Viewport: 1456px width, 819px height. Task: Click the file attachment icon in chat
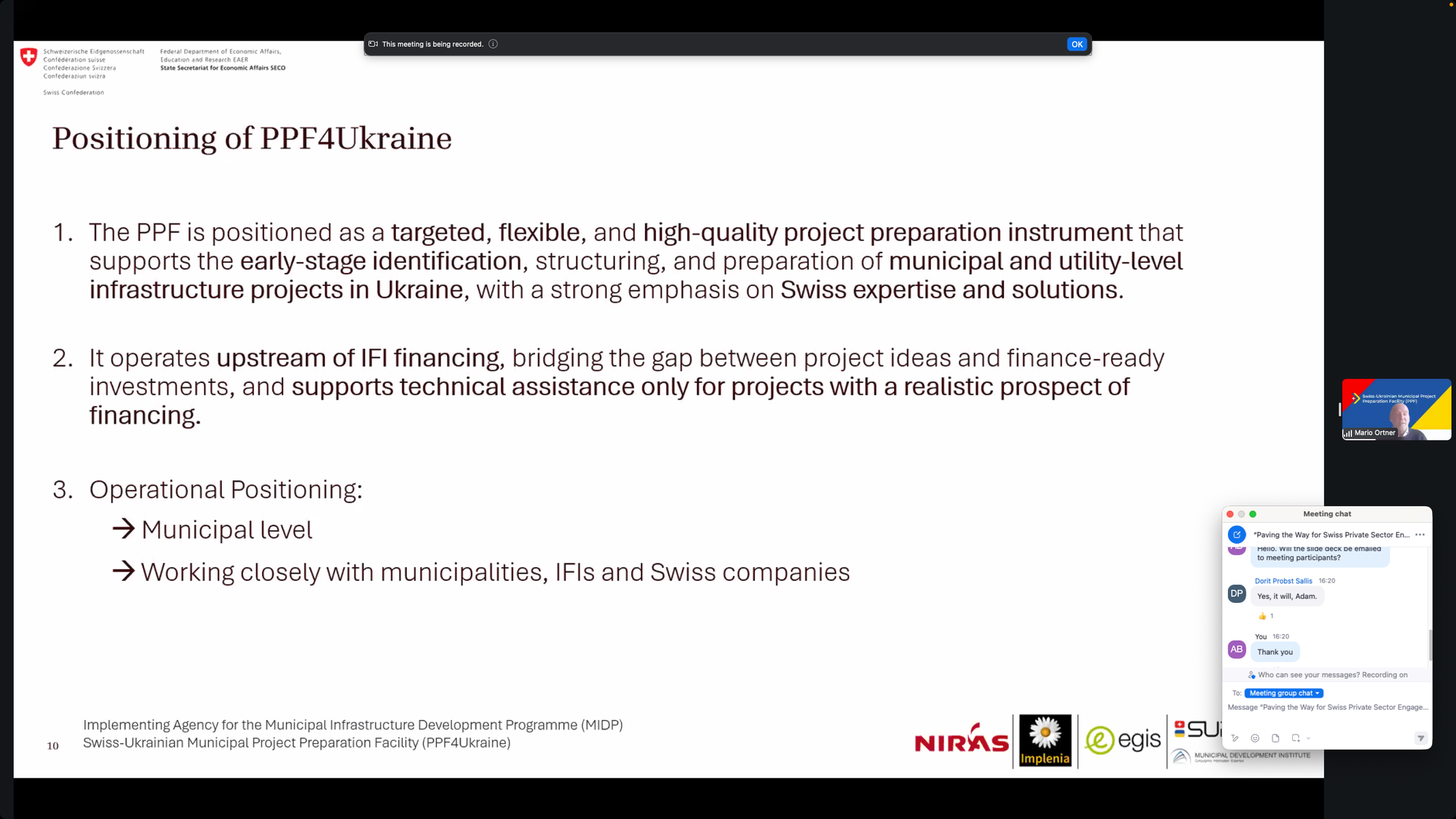click(1275, 738)
